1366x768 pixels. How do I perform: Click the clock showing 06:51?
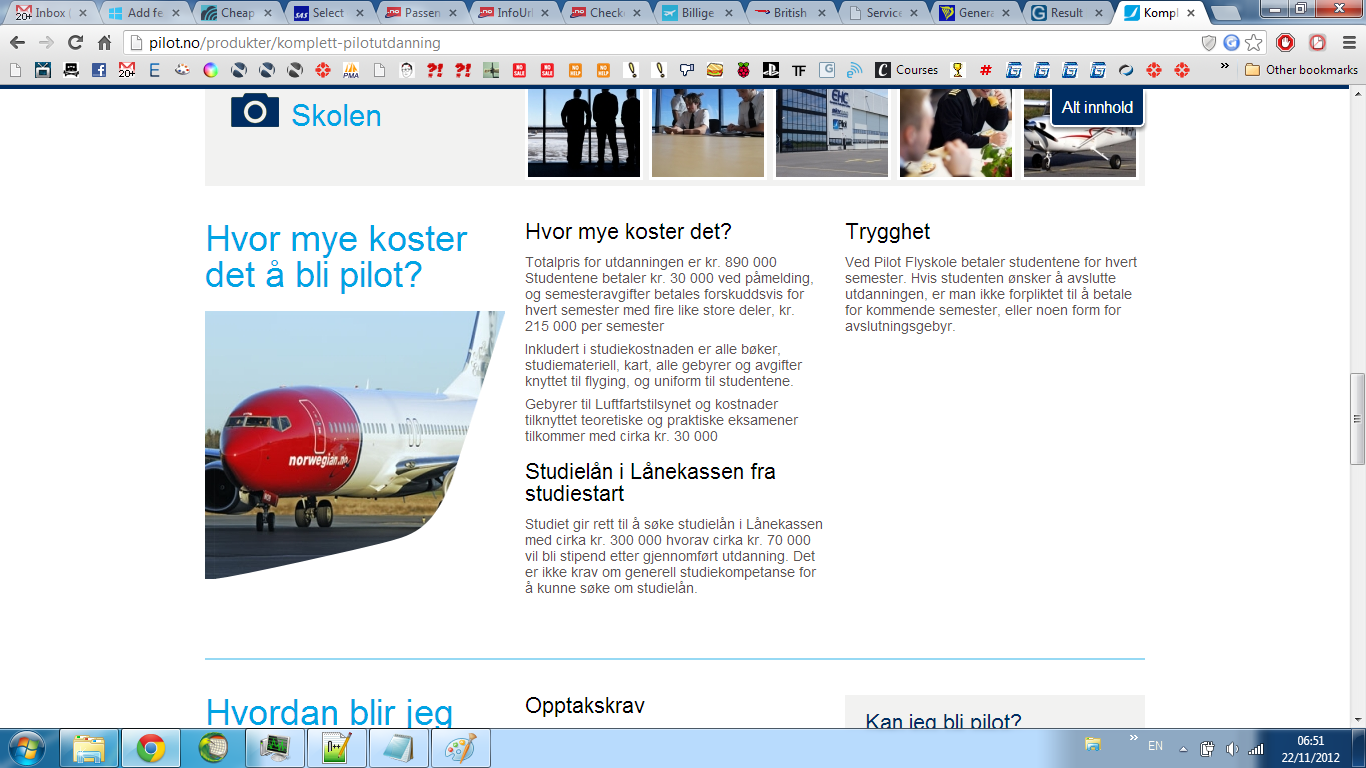pyautogui.click(x=1310, y=741)
